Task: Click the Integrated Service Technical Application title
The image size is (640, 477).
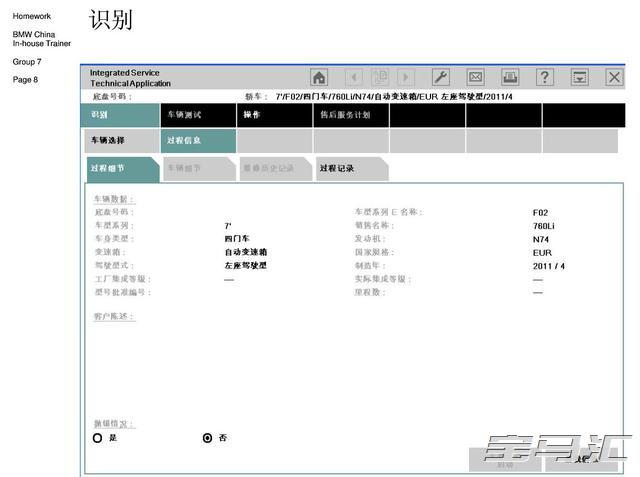Action: coord(130,78)
